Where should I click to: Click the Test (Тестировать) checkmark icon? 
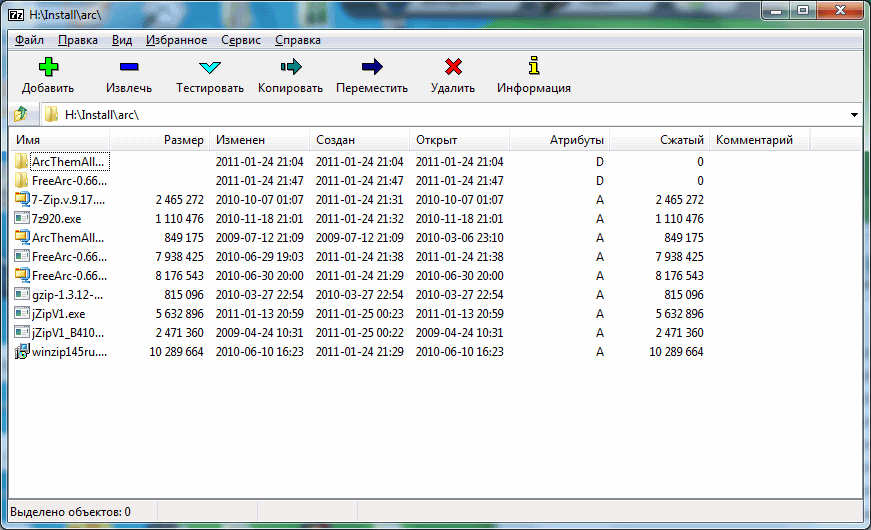210,67
